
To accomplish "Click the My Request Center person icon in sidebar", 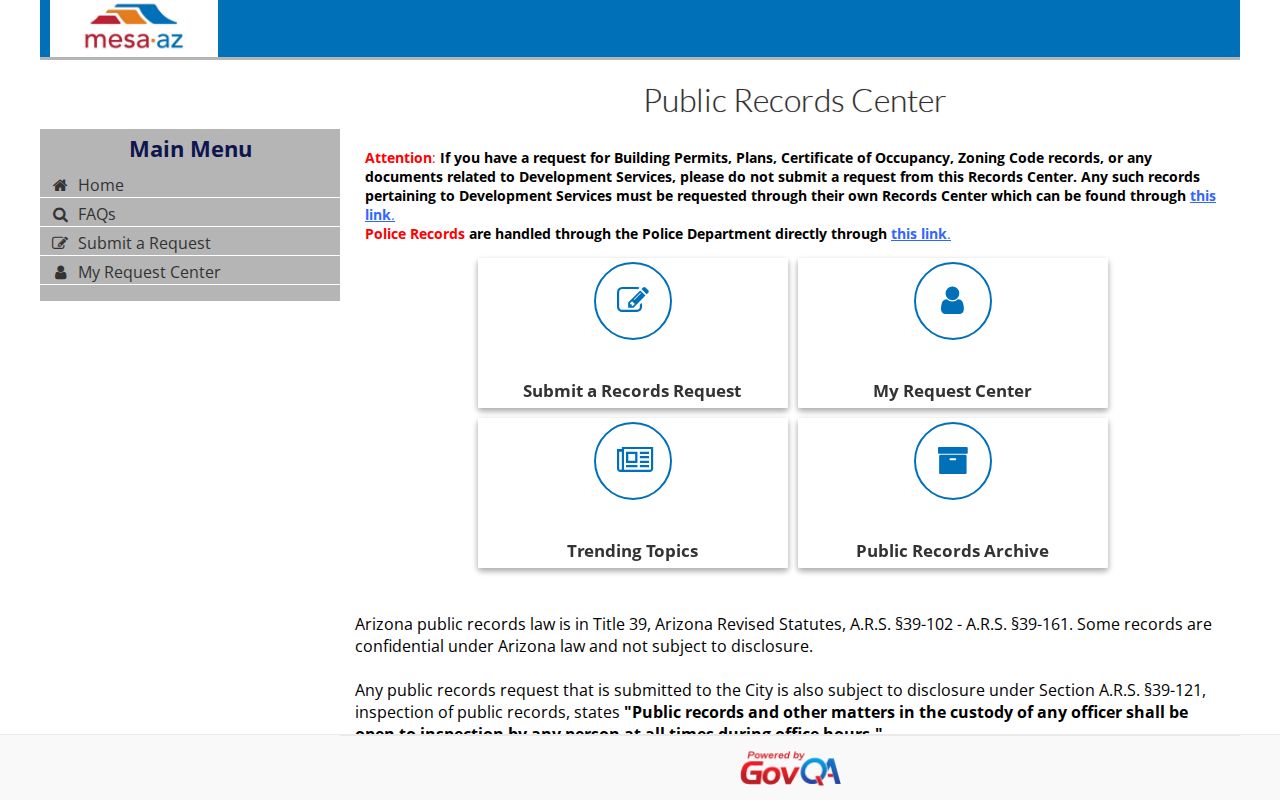I will tap(60, 272).
